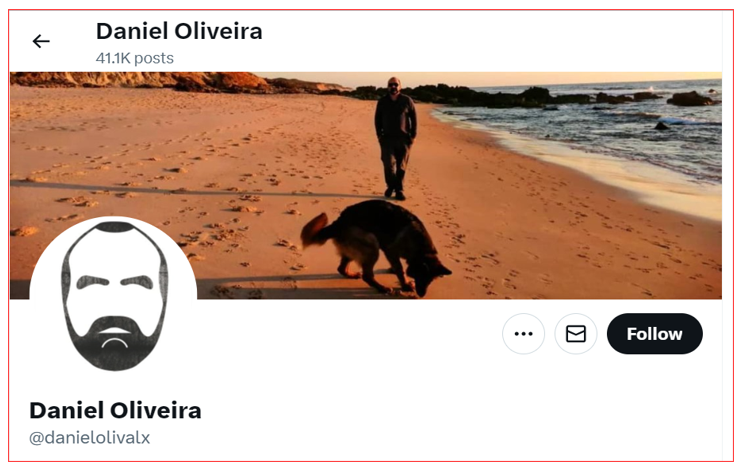738x468 pixels.
Task: Click the 41.1K posts count
Action: tap(135, 58)
